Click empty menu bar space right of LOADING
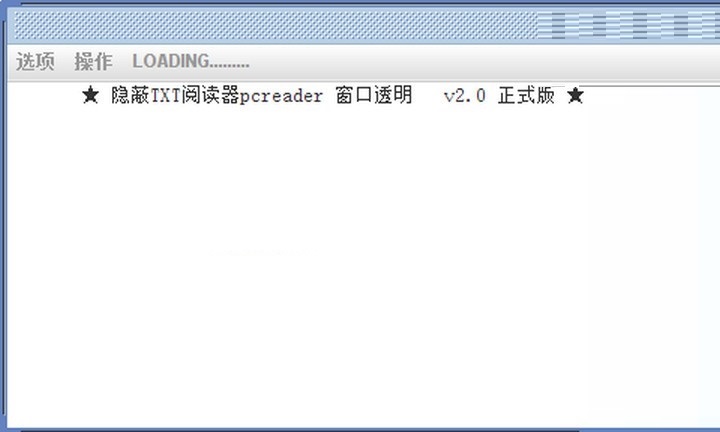Image resolution: width=720 pixels, height=432 pixels. point(484,62)
